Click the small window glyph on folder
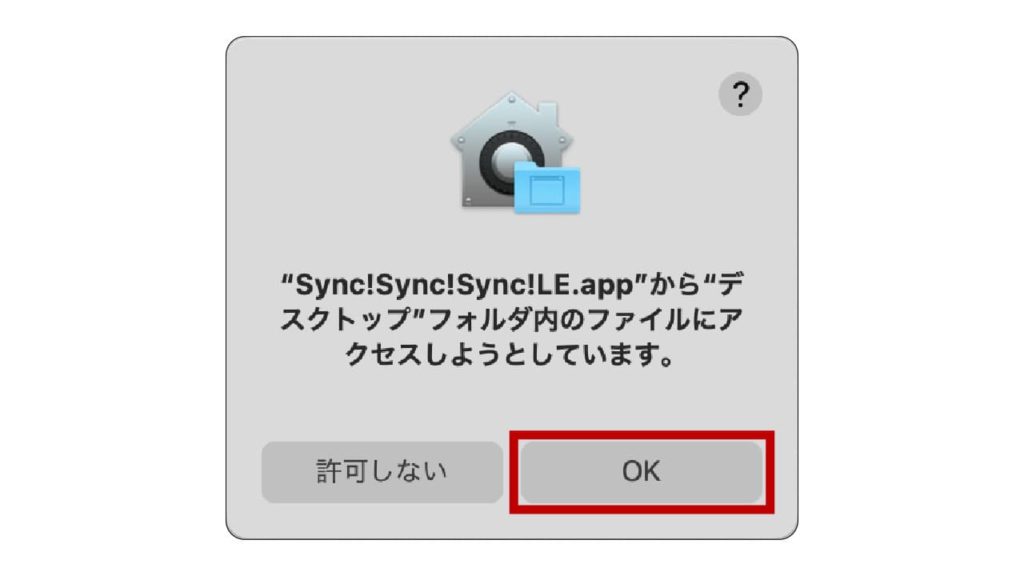The image size is (1024, 576). pos(547,190)
